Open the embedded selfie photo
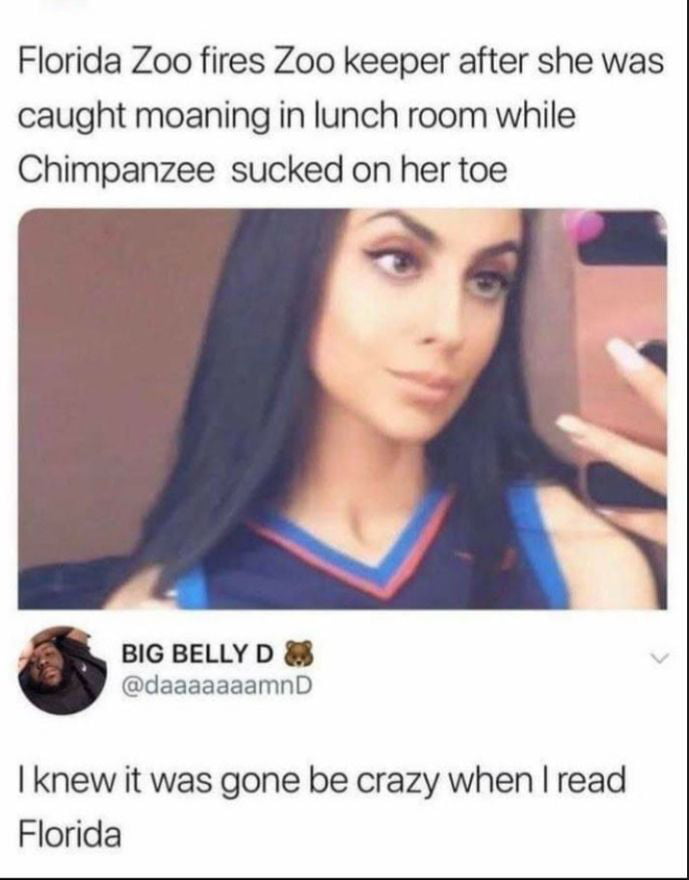Screen dimensions: 689x880 342,409
